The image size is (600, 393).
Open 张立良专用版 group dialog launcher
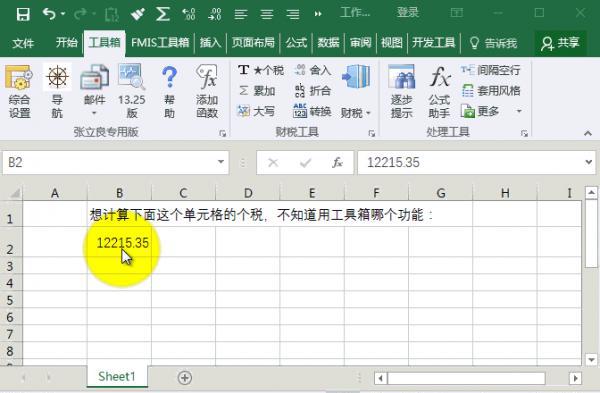click(222, 134)
